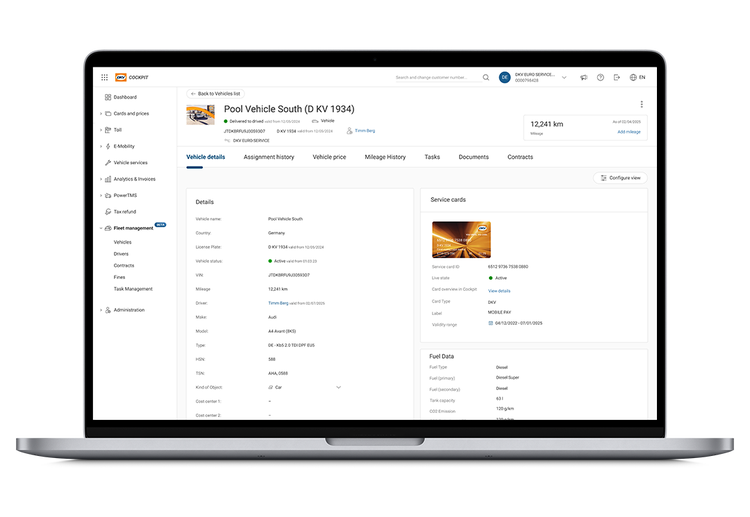
Task: Click the Tax refund sidebar icon
Action: [107, 211]
